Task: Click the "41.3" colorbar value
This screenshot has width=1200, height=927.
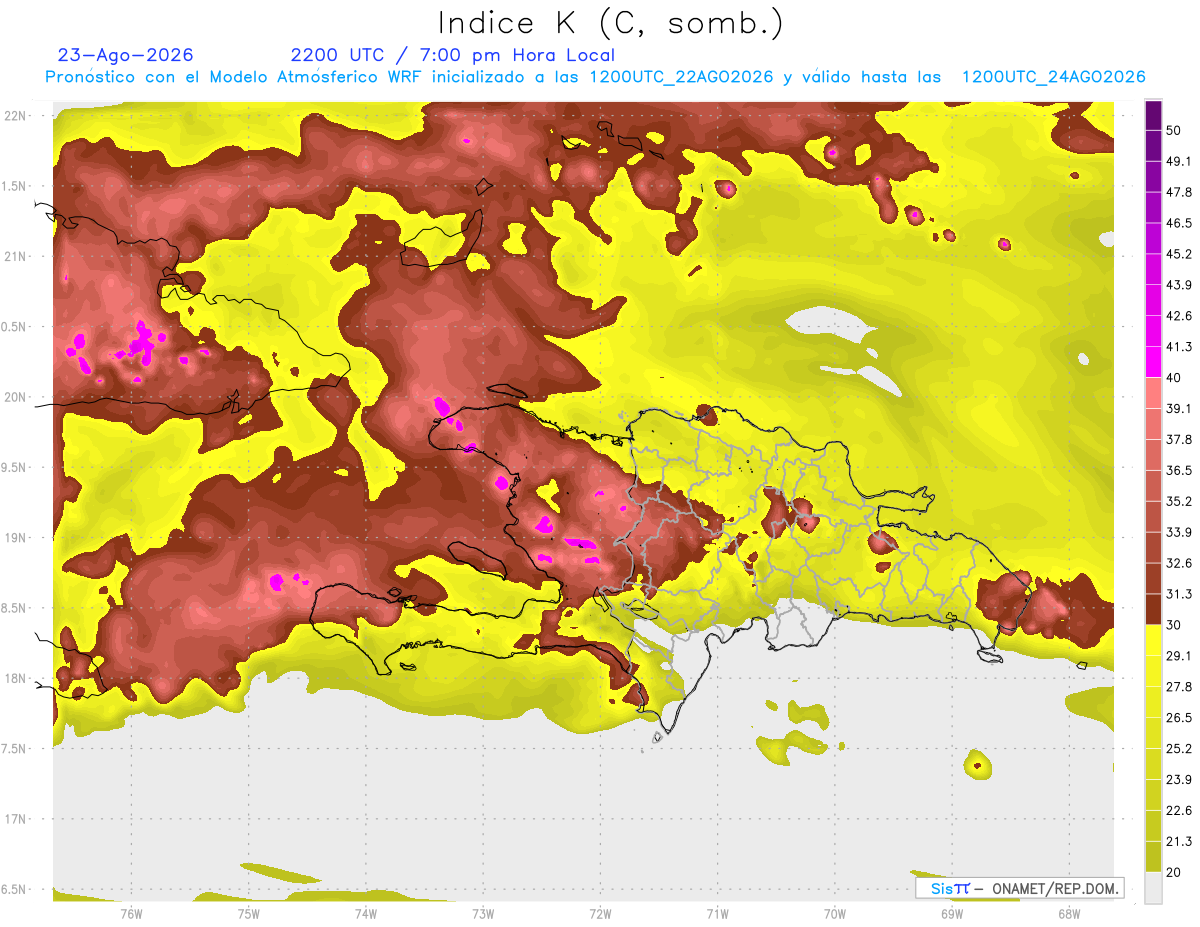Action: tap(1178, 347)
